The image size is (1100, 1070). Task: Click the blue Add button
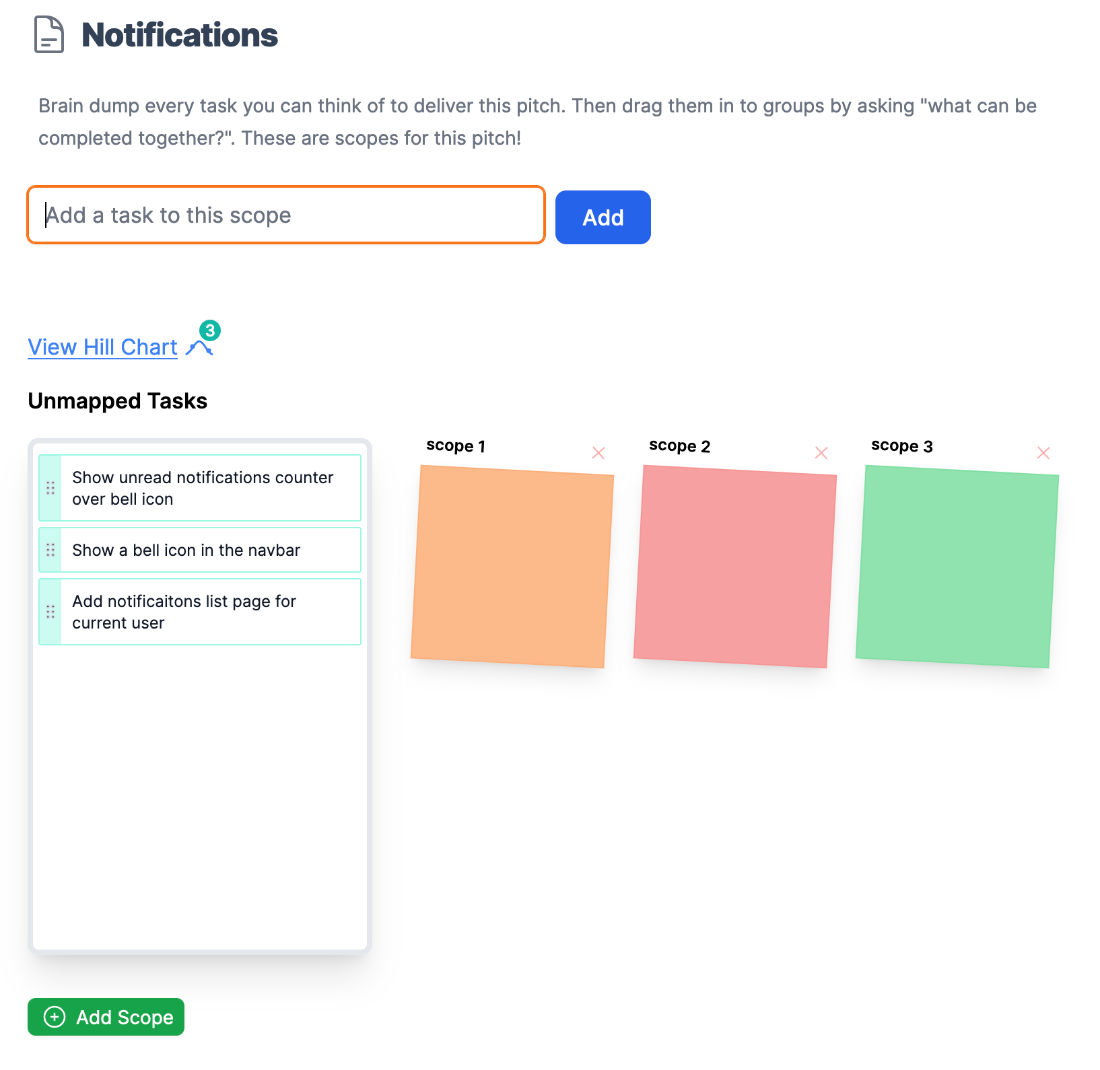(603, 217)
